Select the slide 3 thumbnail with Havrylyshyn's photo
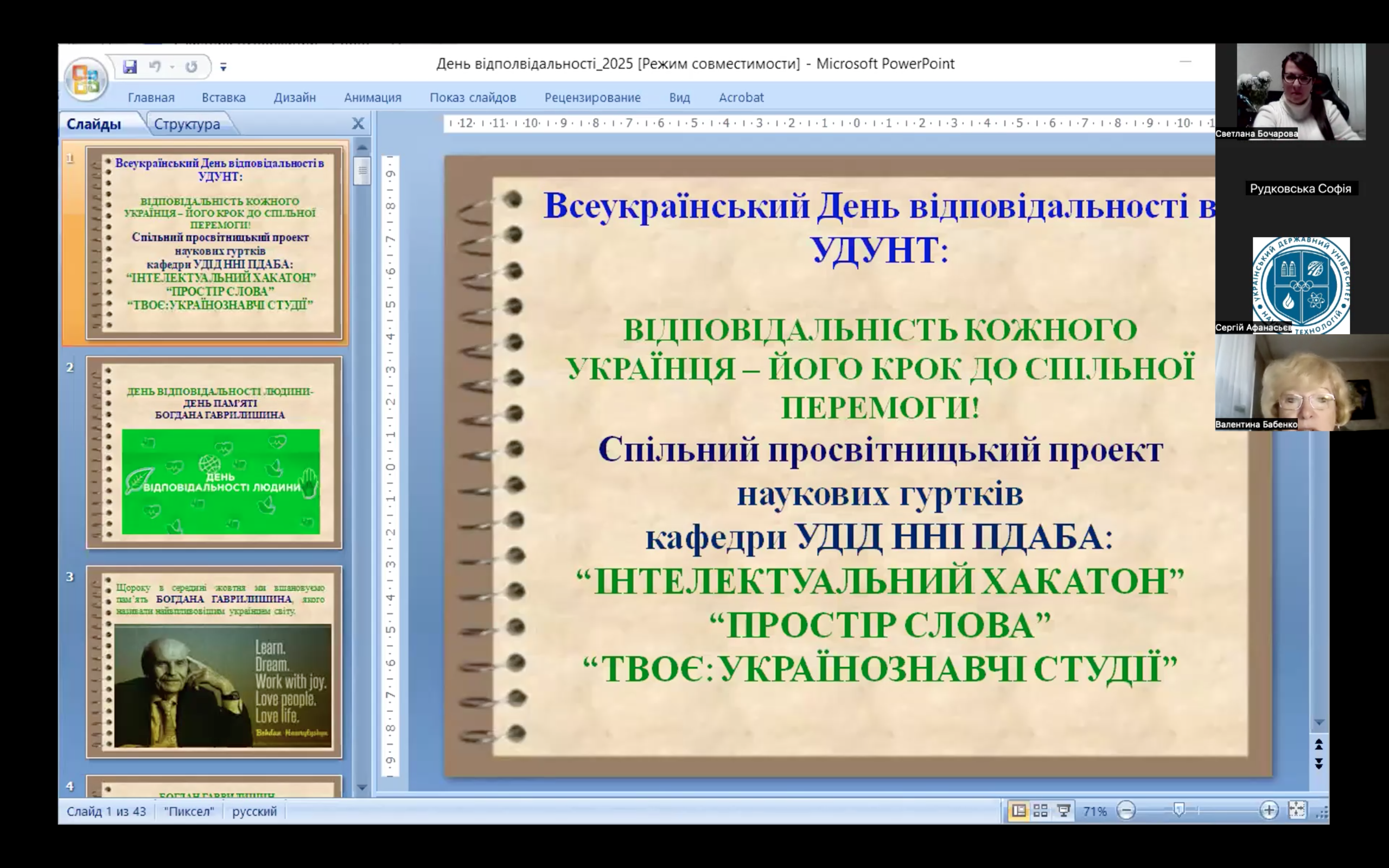This screenshot has width=1389, height=868. [x=214, y=662]
